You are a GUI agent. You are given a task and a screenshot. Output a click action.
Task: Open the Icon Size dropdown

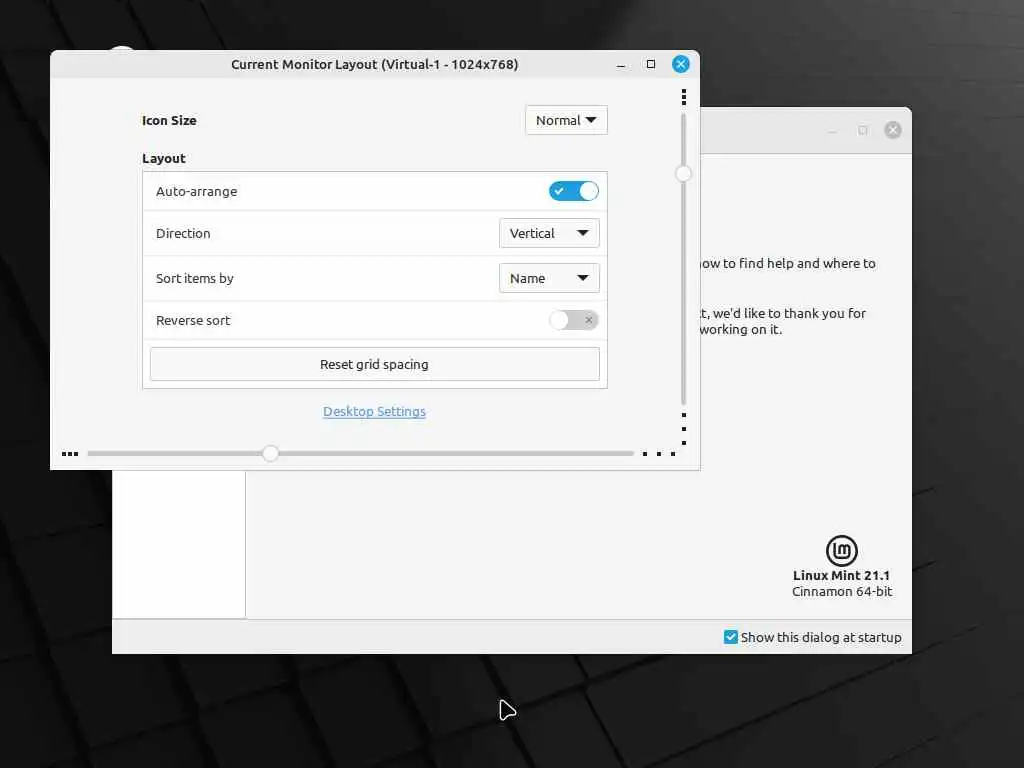(566, 120)
